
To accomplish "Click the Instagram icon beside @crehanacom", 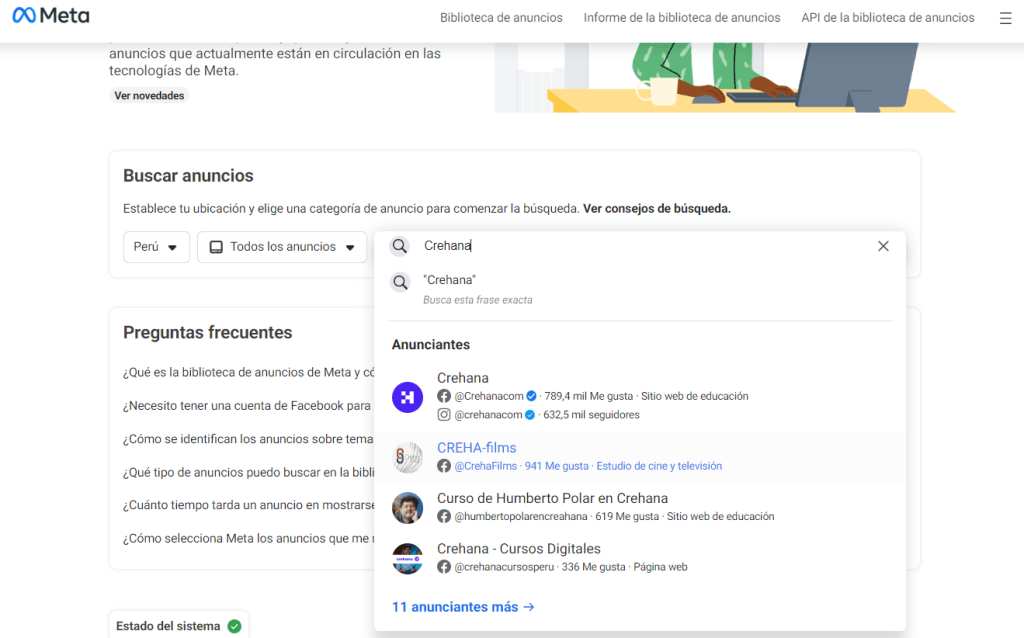I will (x=444, y=415).
